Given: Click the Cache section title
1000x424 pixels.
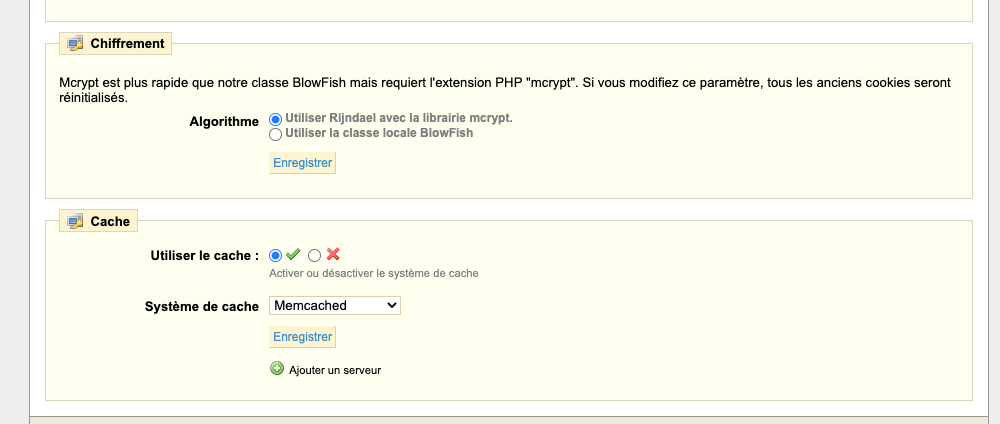Looking at the screenshot, I should [x=110, y=222].
